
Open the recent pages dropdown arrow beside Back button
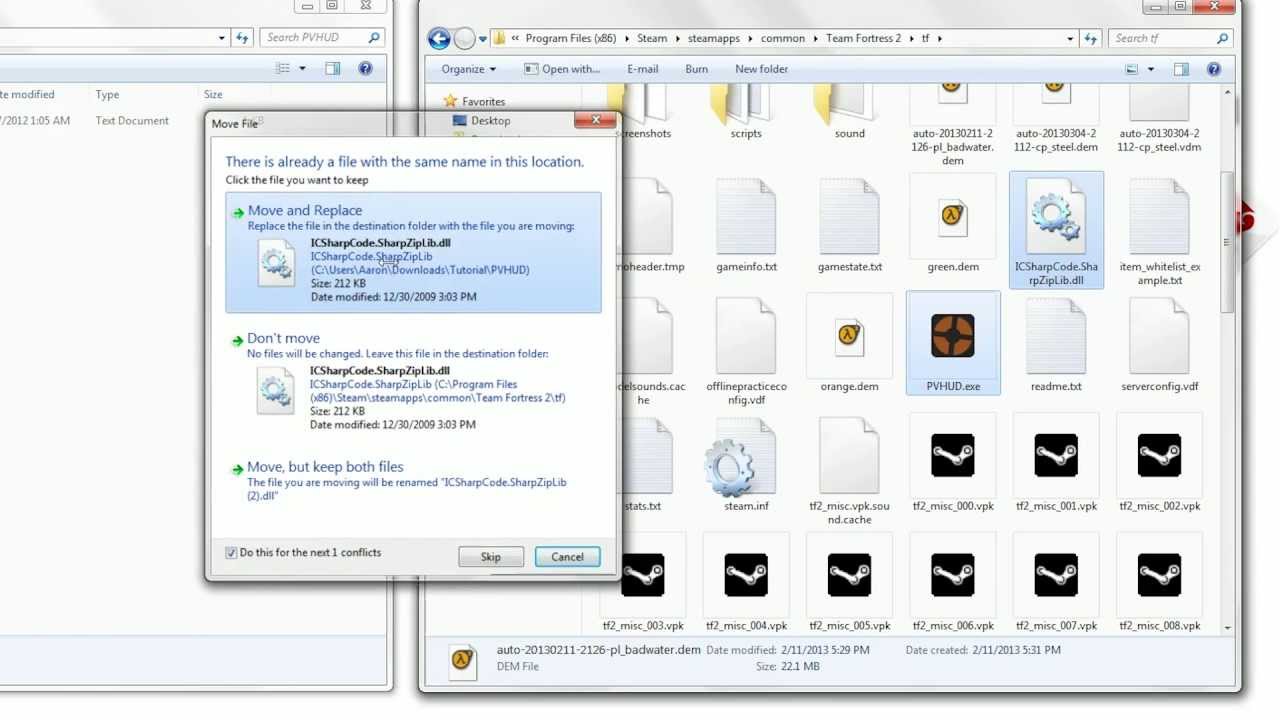482,39
